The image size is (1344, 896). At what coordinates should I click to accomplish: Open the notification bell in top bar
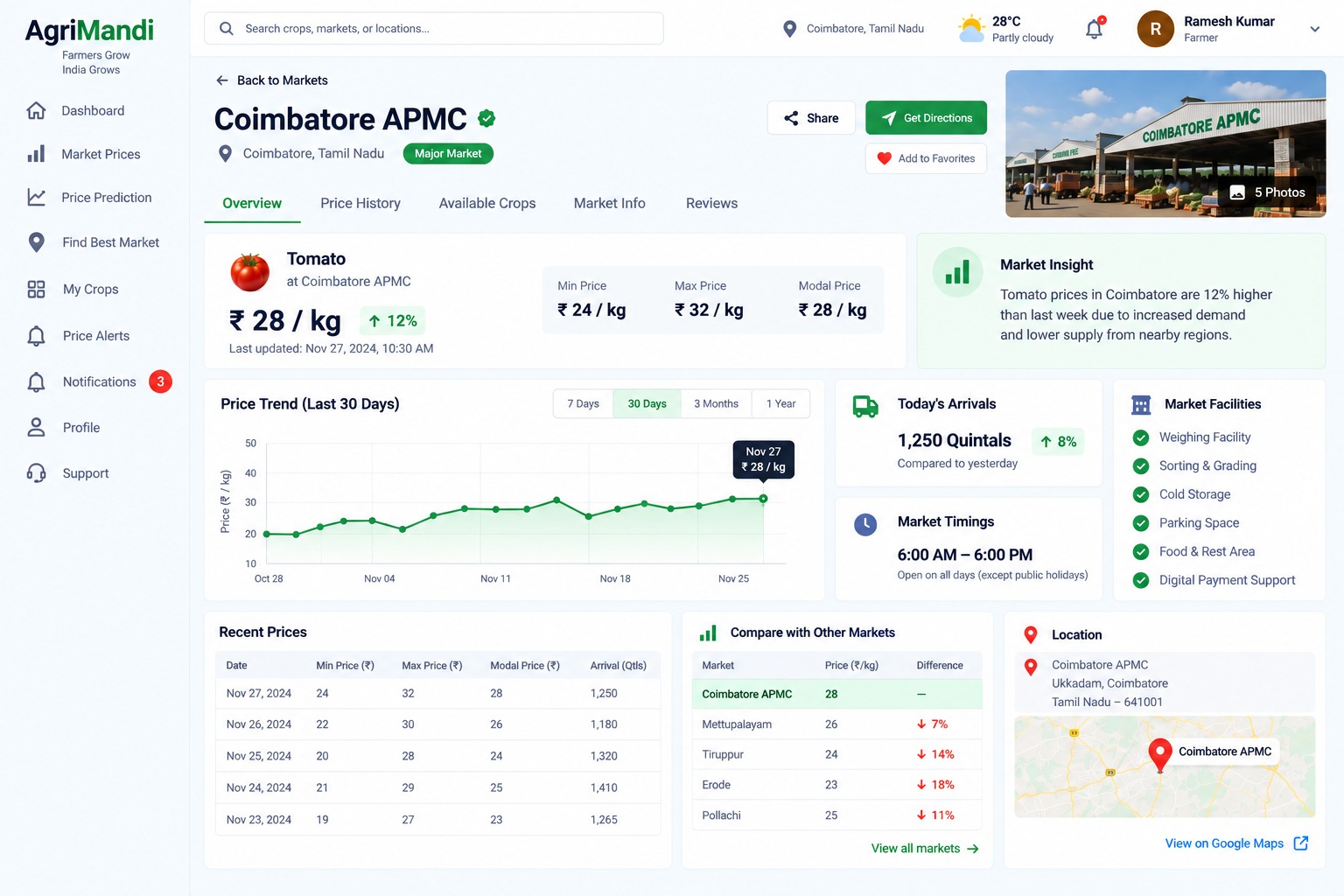click(1095, 28)
